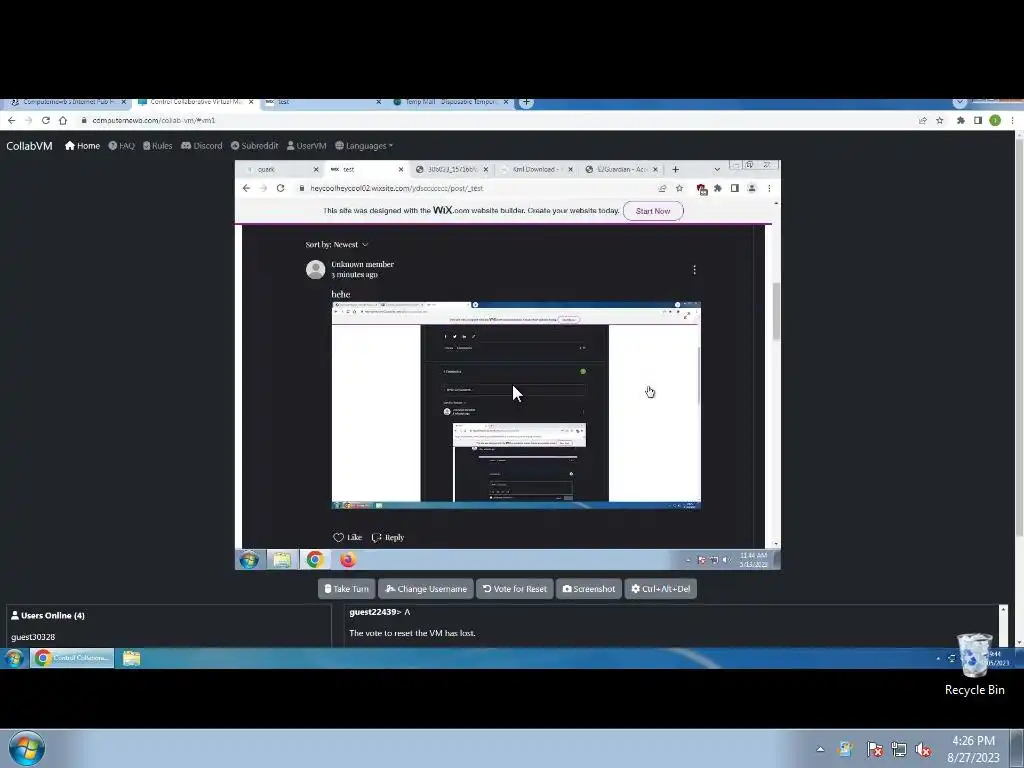Close the Computernewb's Internet Pub tab

point(123,102)
